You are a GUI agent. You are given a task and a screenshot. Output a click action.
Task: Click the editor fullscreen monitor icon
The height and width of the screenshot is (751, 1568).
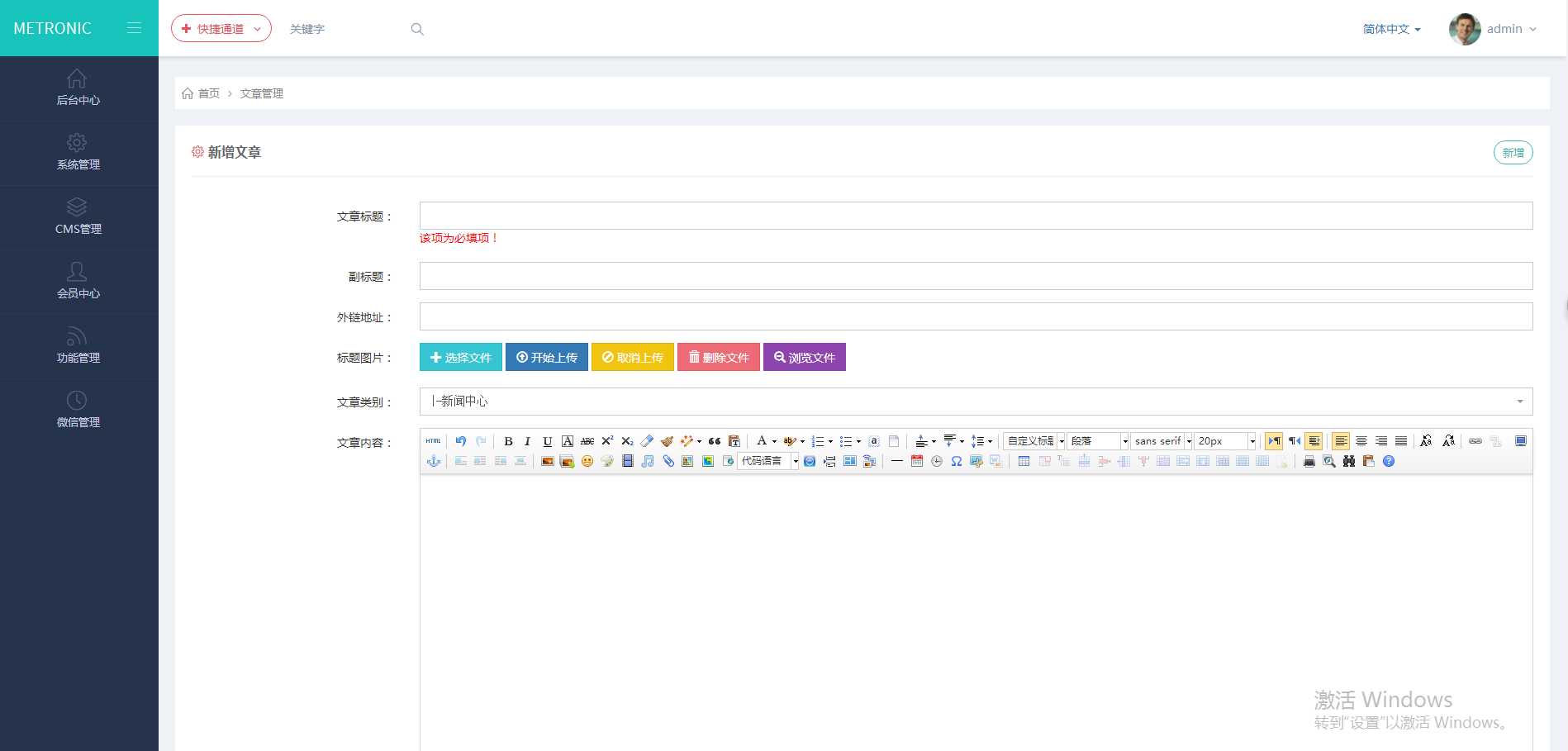click(1520, 441)
